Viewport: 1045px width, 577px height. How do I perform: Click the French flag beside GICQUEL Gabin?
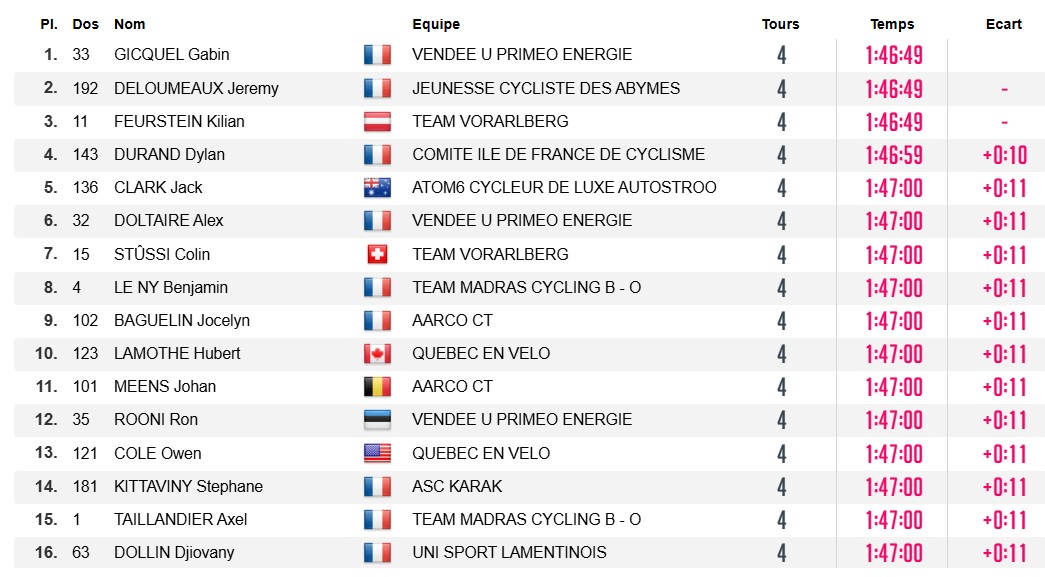tap(377, 55)
